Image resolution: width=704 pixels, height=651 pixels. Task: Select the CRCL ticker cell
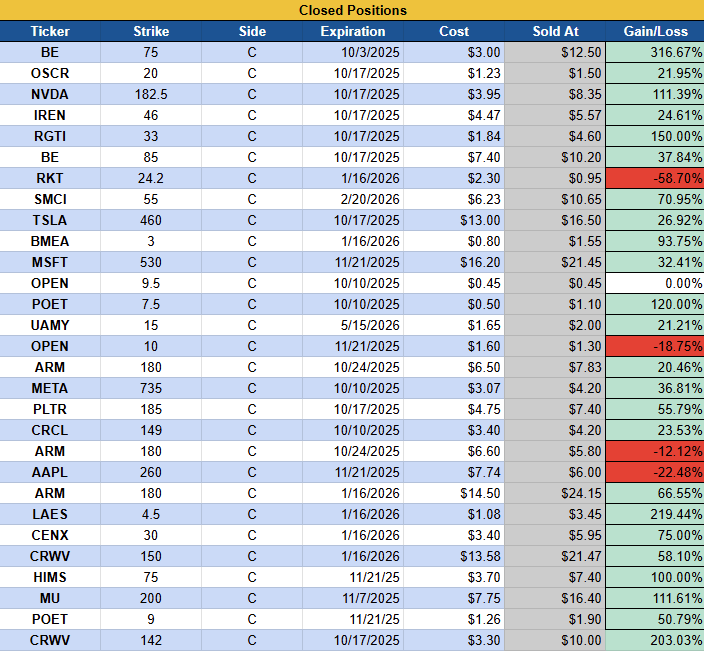coord(50,430)
